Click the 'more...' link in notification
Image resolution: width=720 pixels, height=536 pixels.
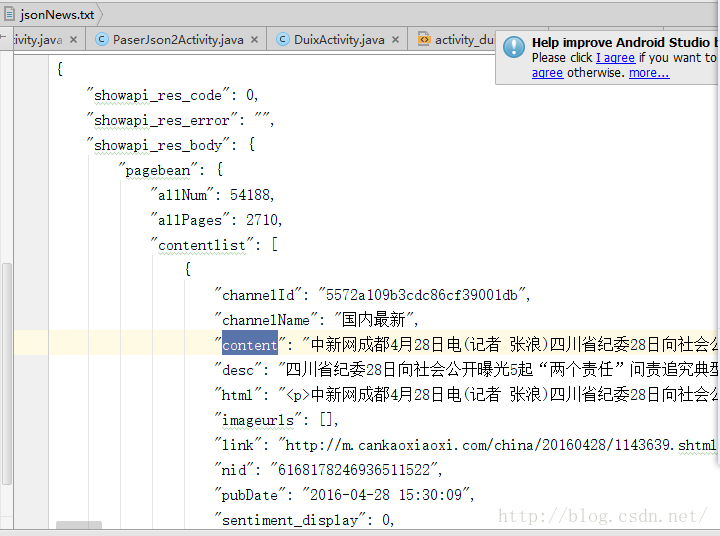coord(649,73)
